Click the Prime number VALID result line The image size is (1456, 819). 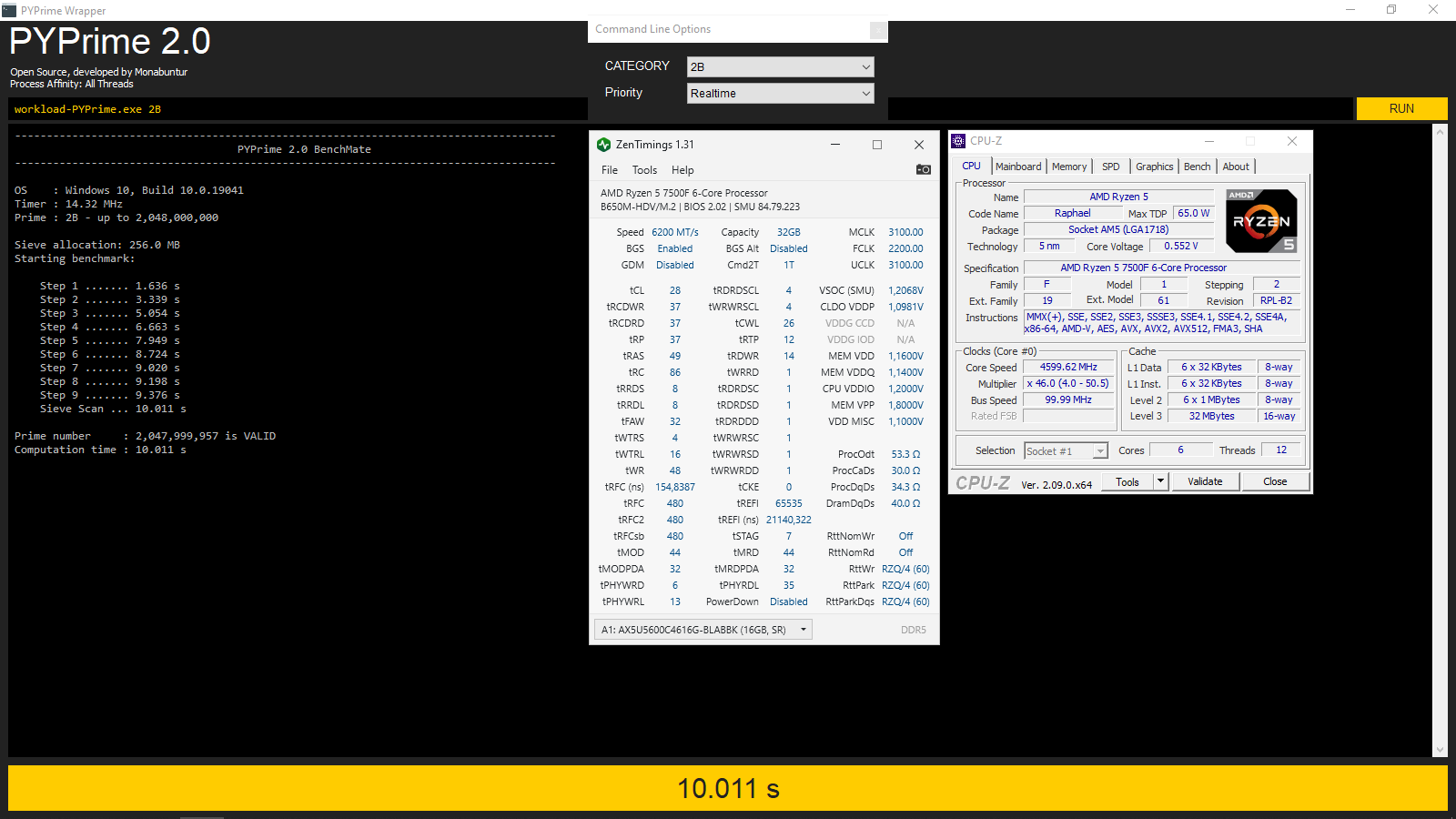(146, 436)
